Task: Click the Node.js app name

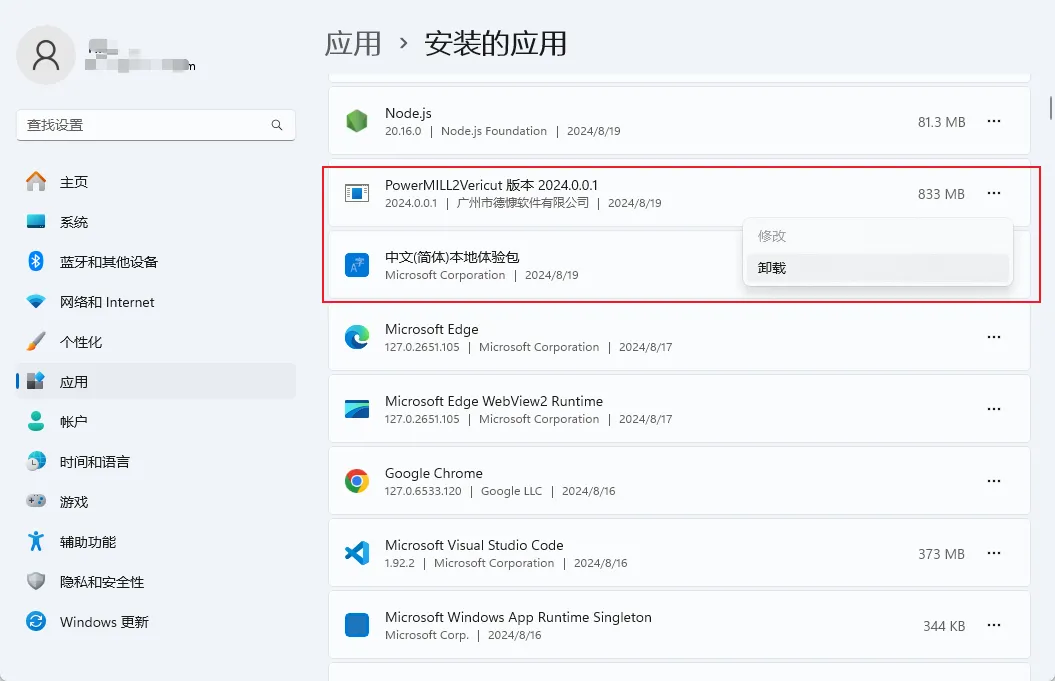Action: 408,113
